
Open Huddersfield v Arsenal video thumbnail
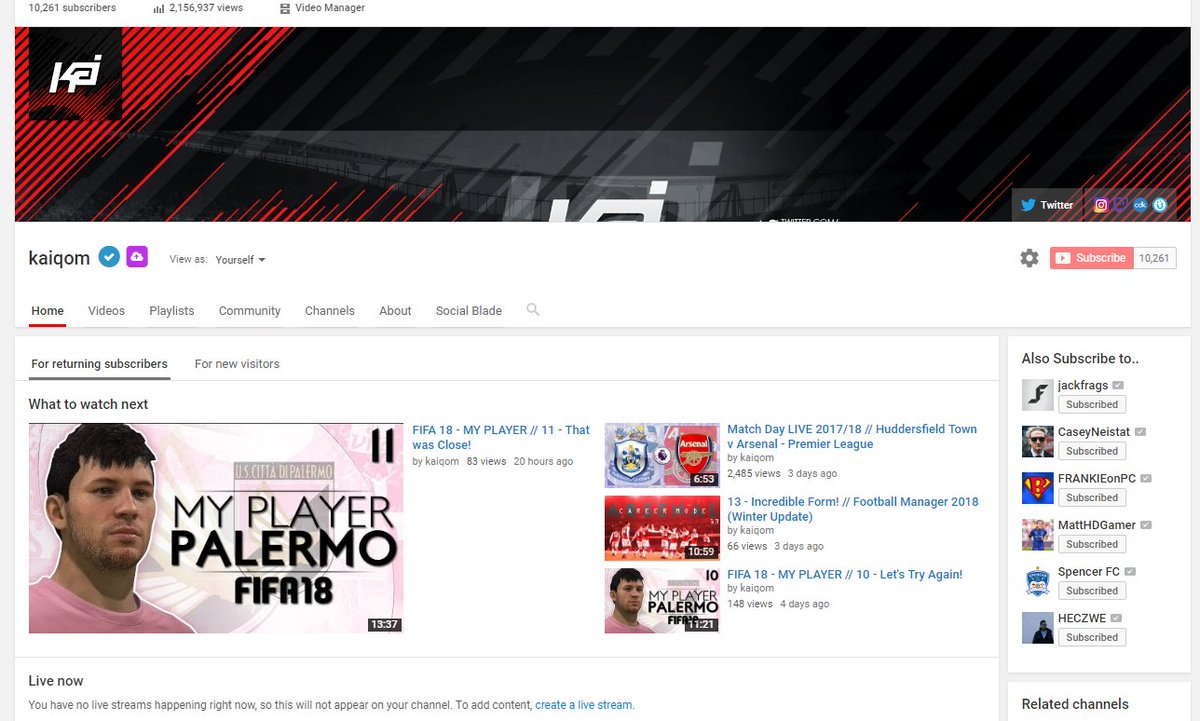pyautogui.click(x=662, y=455)
